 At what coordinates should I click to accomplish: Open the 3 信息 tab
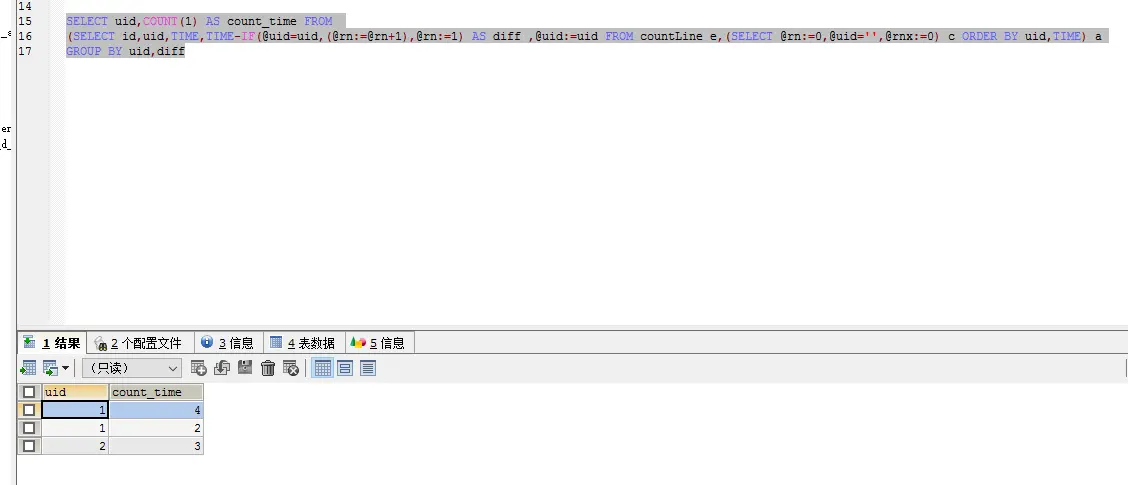pos(229,343)
